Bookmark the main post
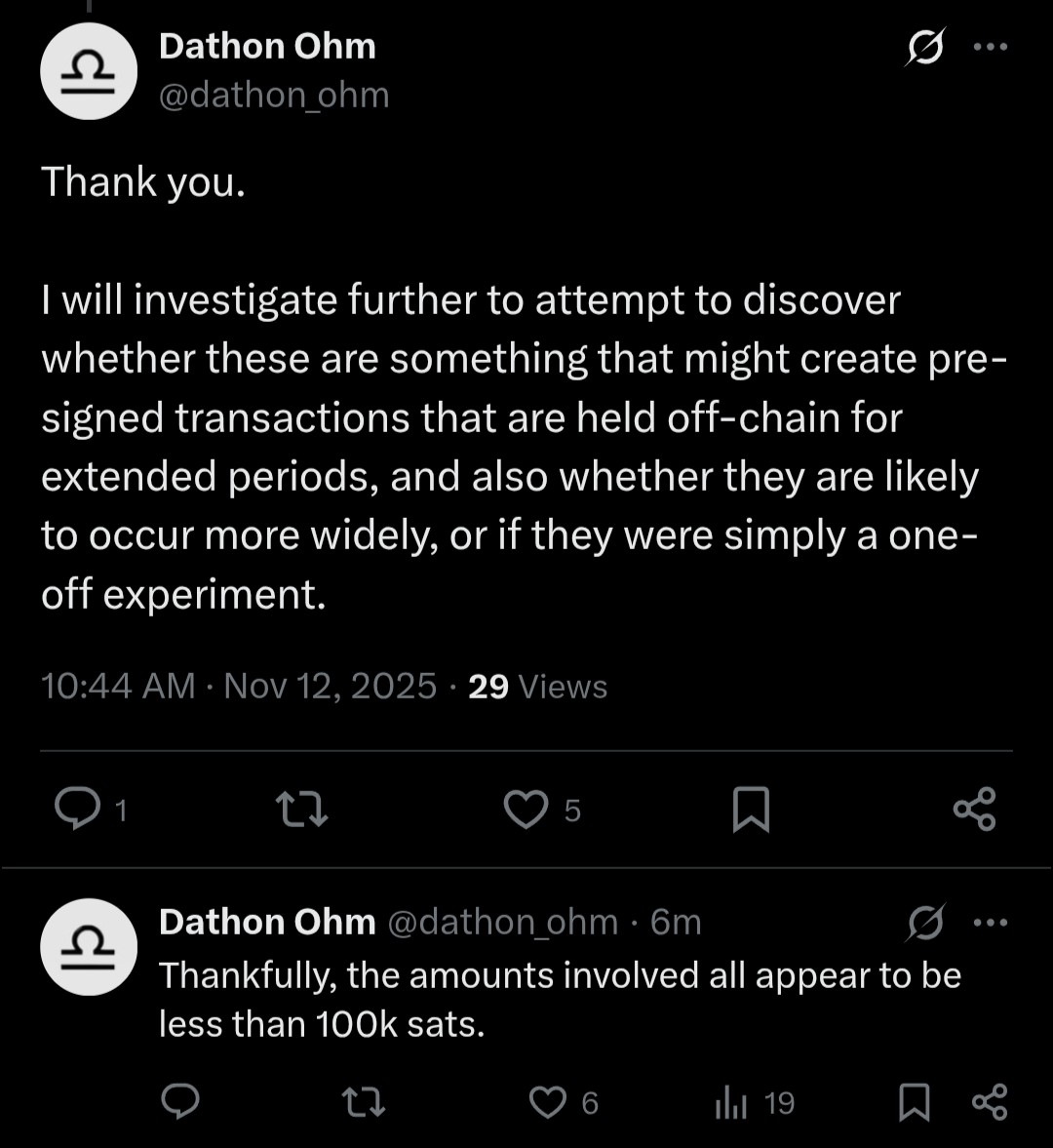Screen dimensions: 1053x1148 pos(751,810)
